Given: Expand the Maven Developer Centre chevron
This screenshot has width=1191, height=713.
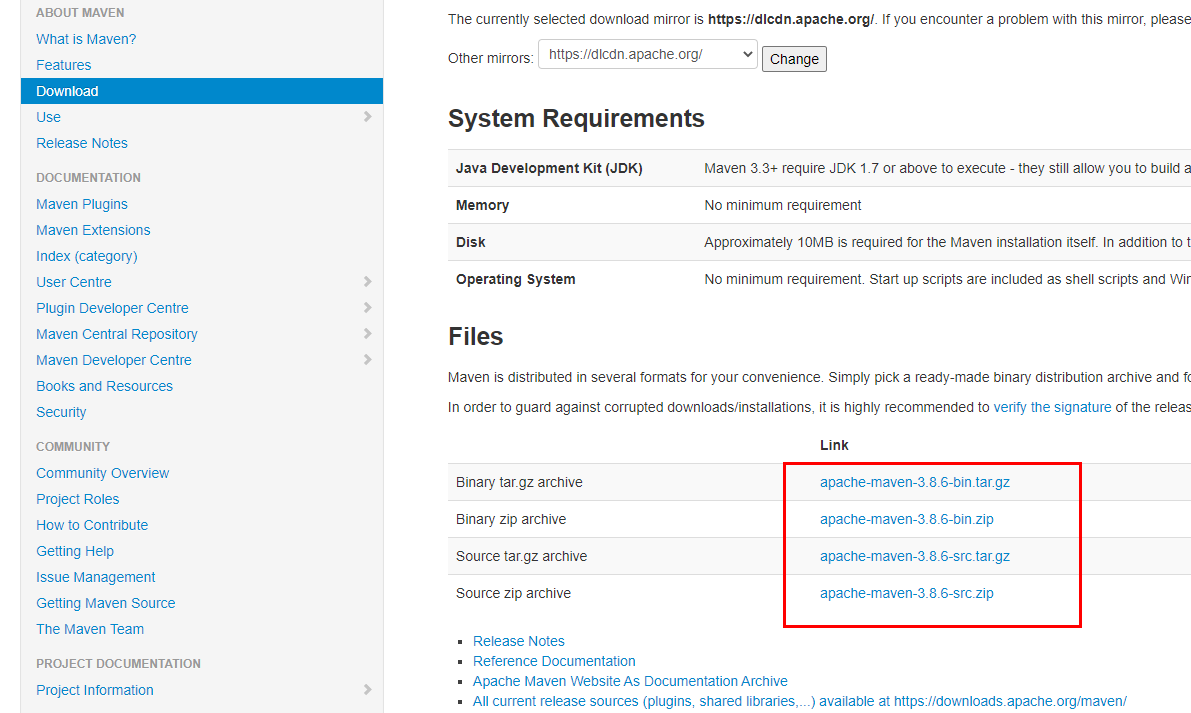Looking at the screenshot, I should click(x=368, y=359).
